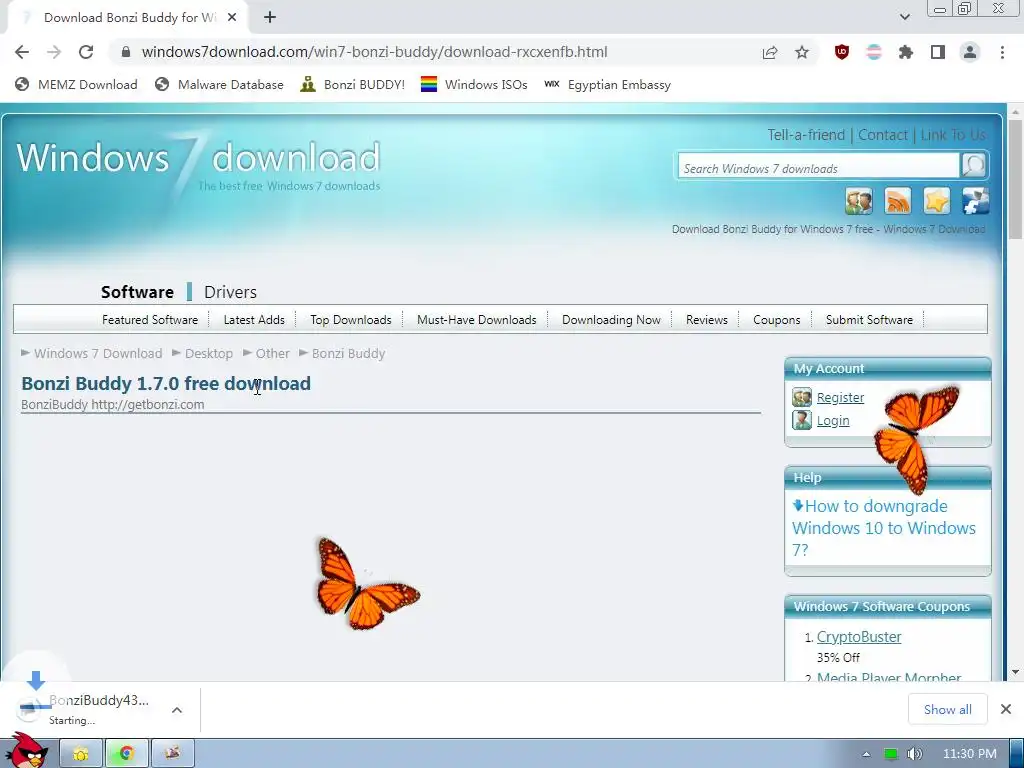Open Featured Software menu item
Screen dimensions: 1024x768
pyautogui.click(x=150, y=320)
